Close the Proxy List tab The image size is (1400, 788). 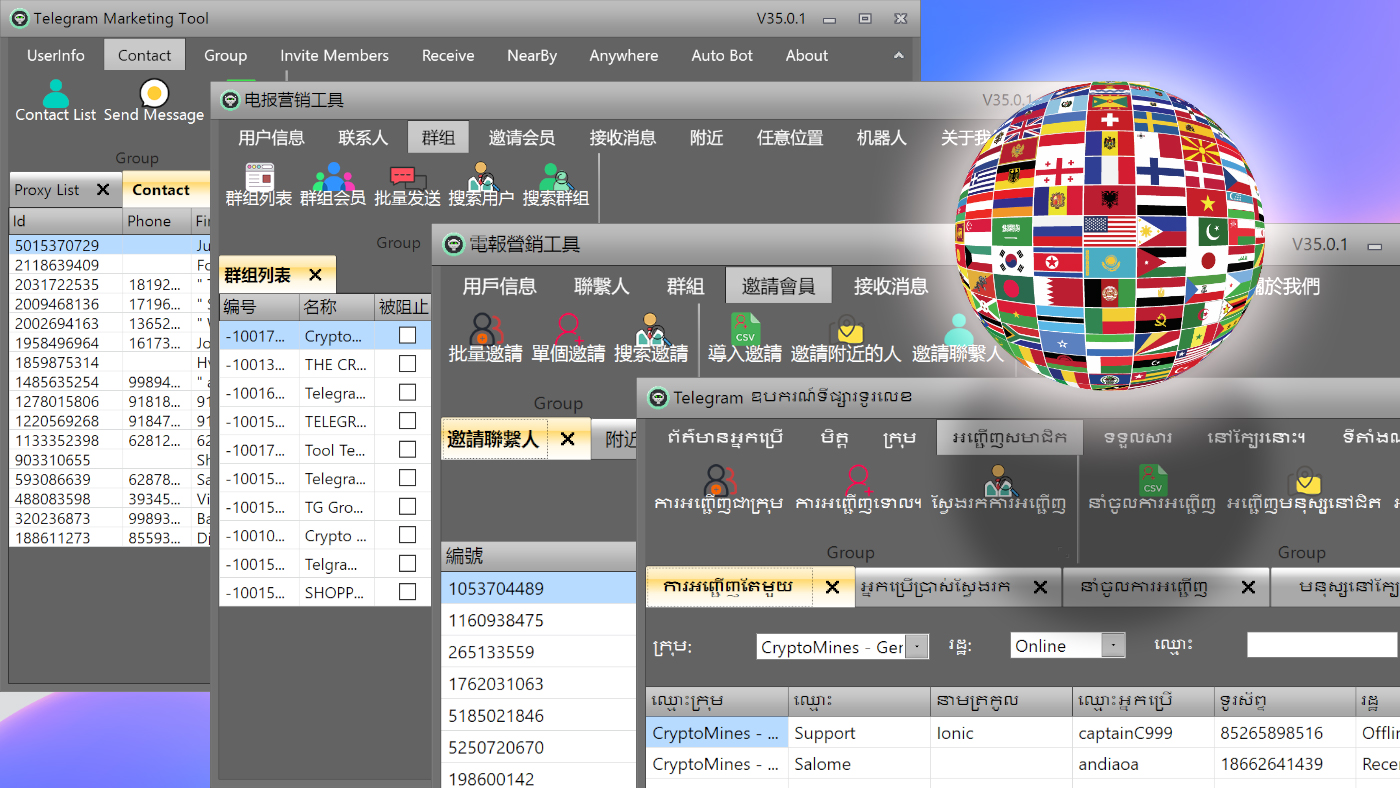104,189
